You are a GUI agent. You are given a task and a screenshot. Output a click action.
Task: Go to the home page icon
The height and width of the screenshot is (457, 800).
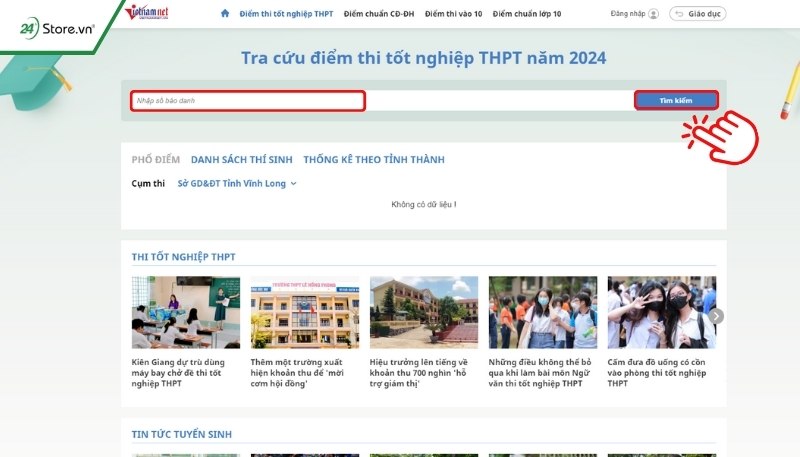(225, 13)
